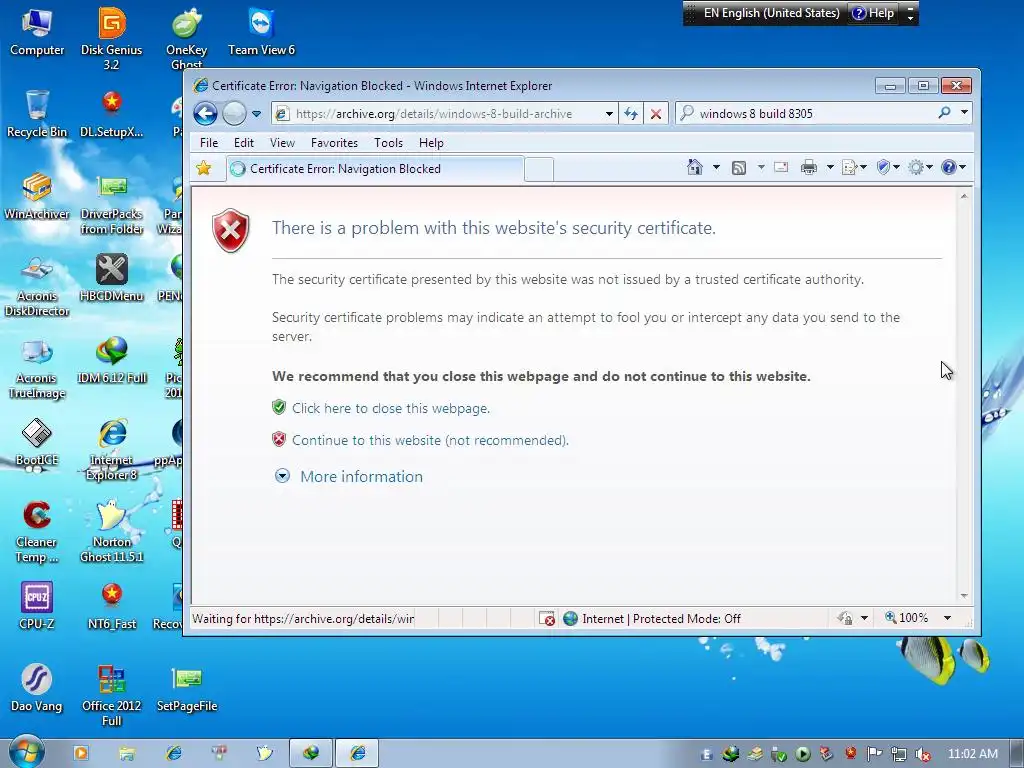Select the SetPageFile desktop icon
The image size is (1024, 768).
coord(187,689)
